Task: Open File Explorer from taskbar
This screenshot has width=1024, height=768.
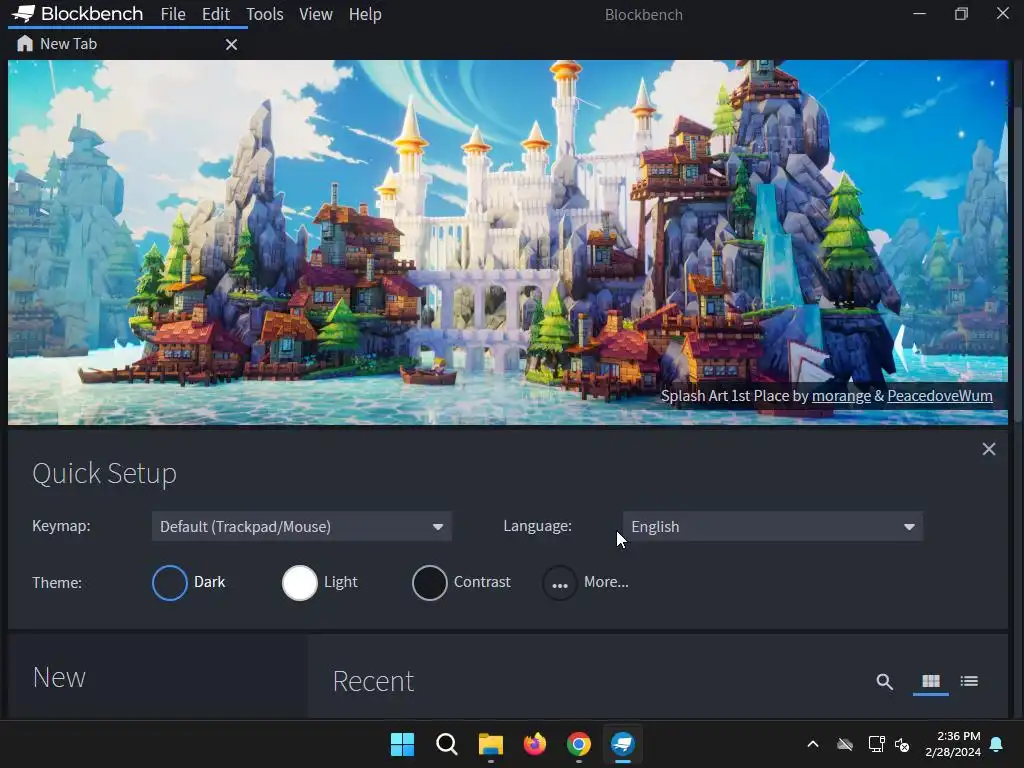Action: tap(490, 744)
